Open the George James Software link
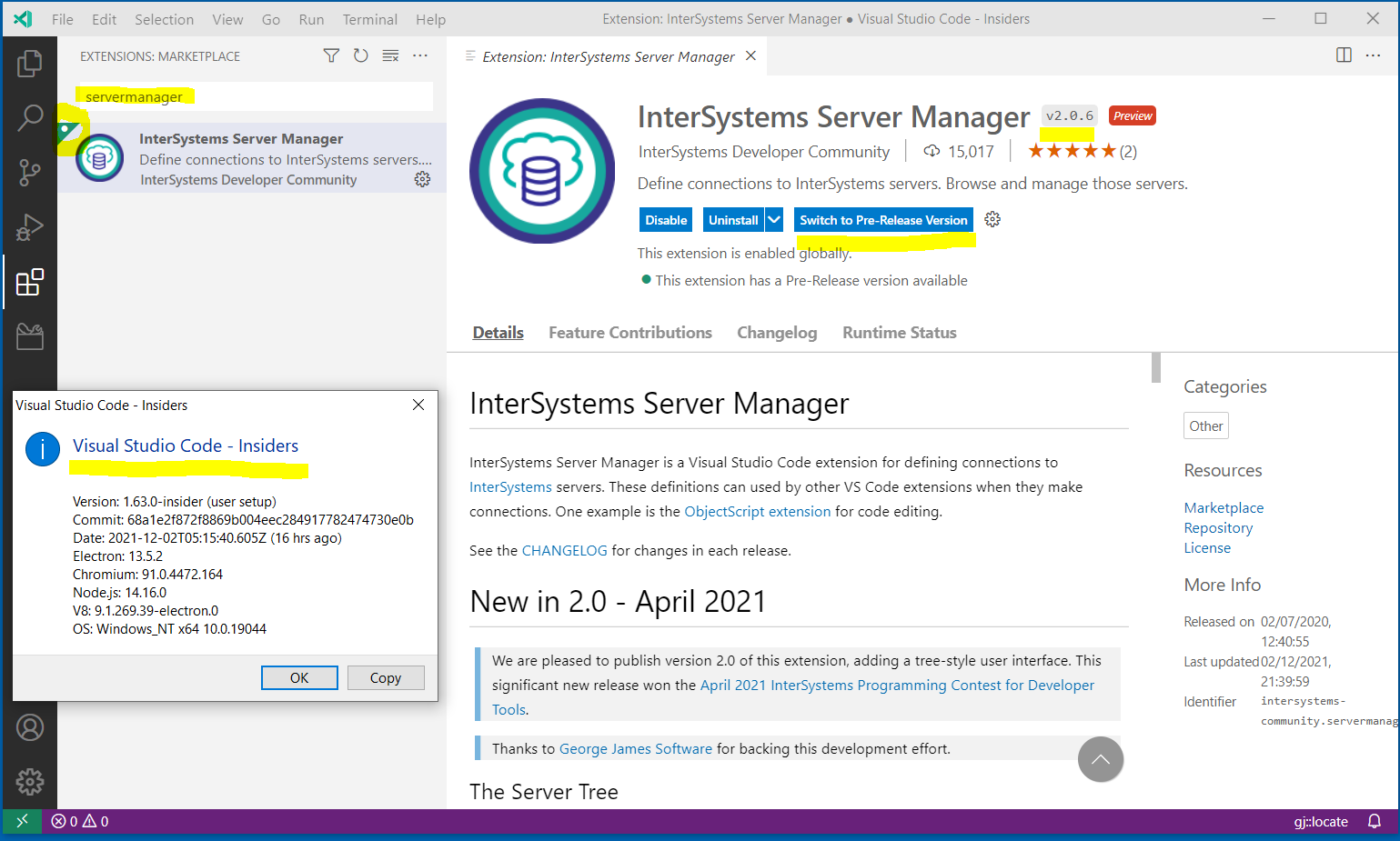Viewport: 1400px width, 841px height. pyautogui.click(x=636, y=748)
